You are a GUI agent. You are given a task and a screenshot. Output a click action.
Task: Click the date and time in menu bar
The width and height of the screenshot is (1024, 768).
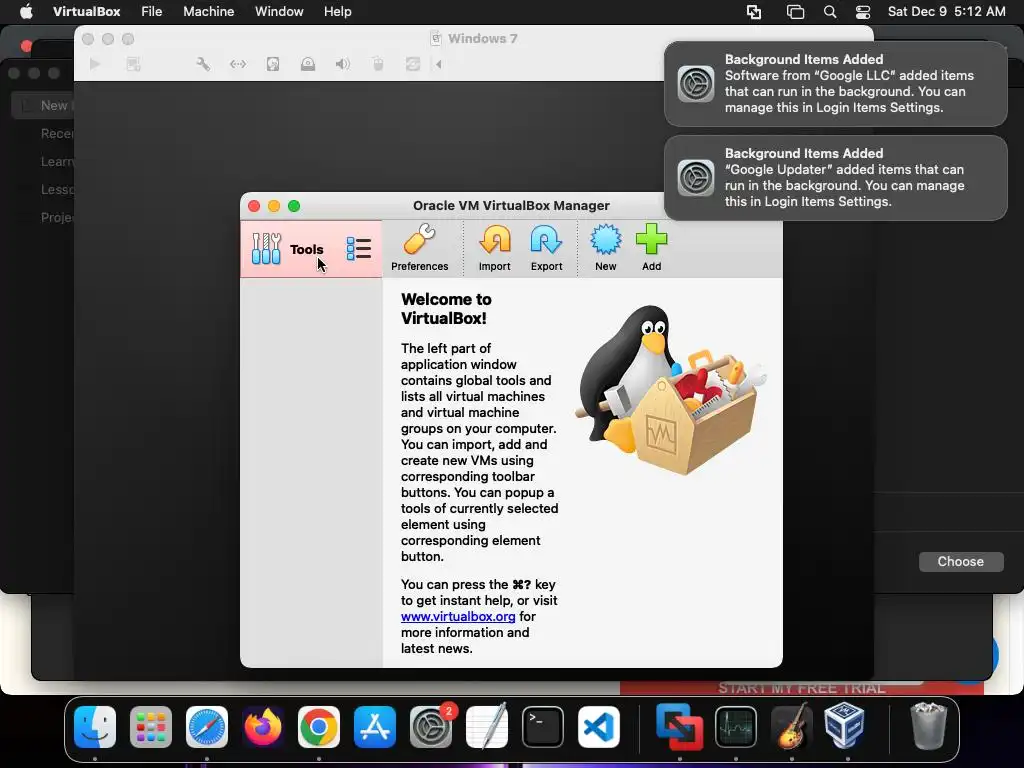pyautogui.click(x=946, y=12)
